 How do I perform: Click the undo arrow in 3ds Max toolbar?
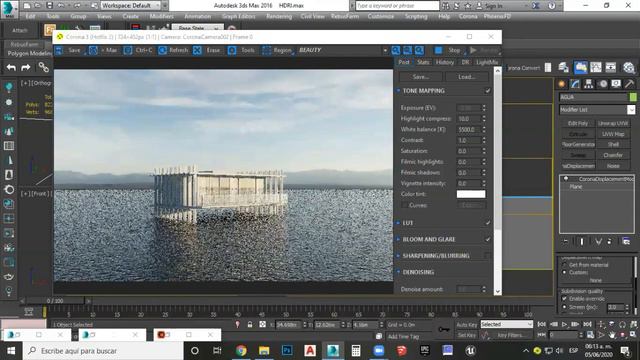(x=11, y=67)
